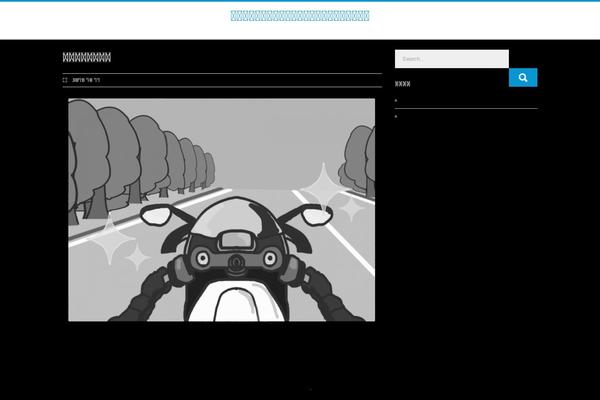Image resolution: width=600 pixels, height=400 pixels.
Task: Open the blue site title link in header
Action: point(300,15)
